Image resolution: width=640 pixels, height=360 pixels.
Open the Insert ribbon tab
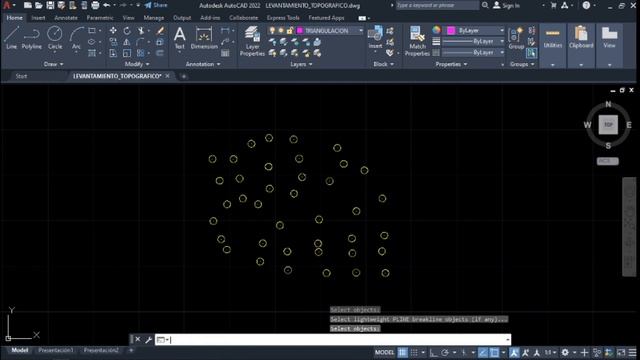(x=38, y=18)
